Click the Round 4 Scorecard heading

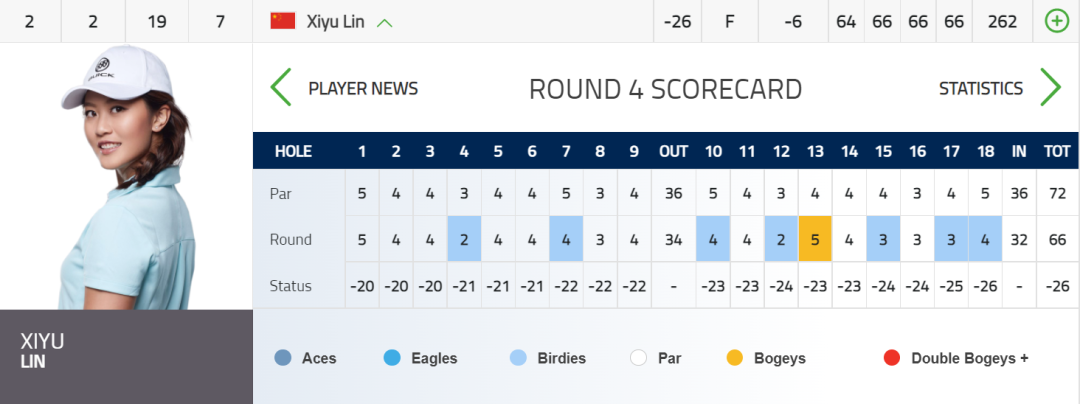pos(665,89)
